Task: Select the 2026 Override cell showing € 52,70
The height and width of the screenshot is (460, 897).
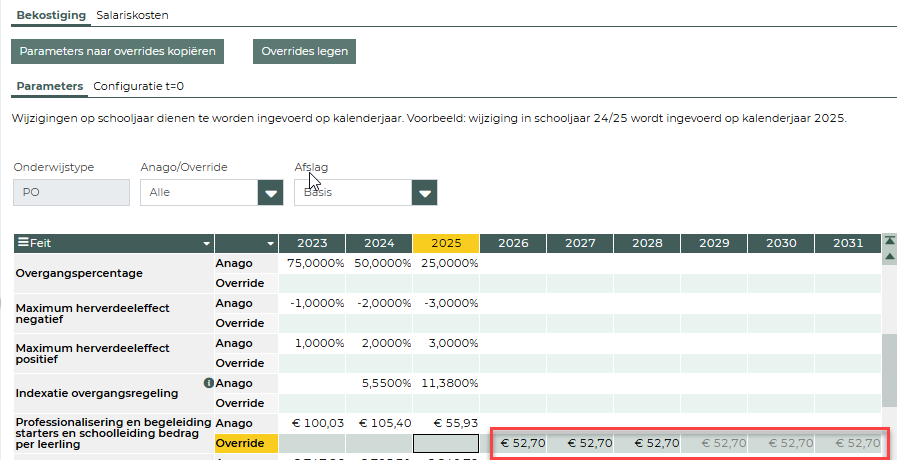Action: [x=513, y=443]
